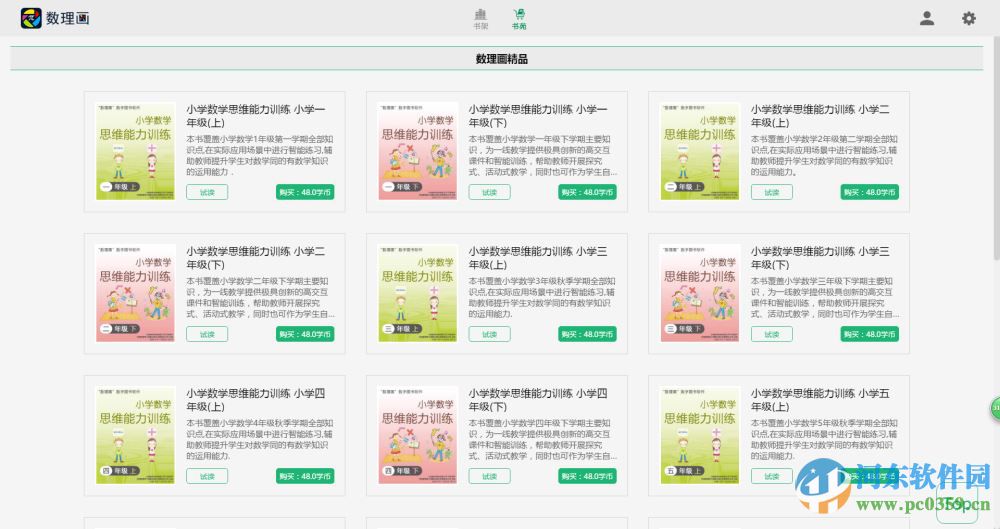Open the 书架 bookshelf tab

tap(481, 19)
